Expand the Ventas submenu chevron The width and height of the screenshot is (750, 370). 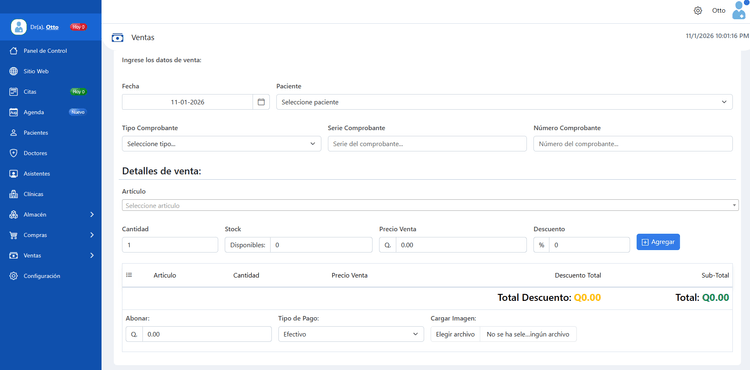point(92,256)
